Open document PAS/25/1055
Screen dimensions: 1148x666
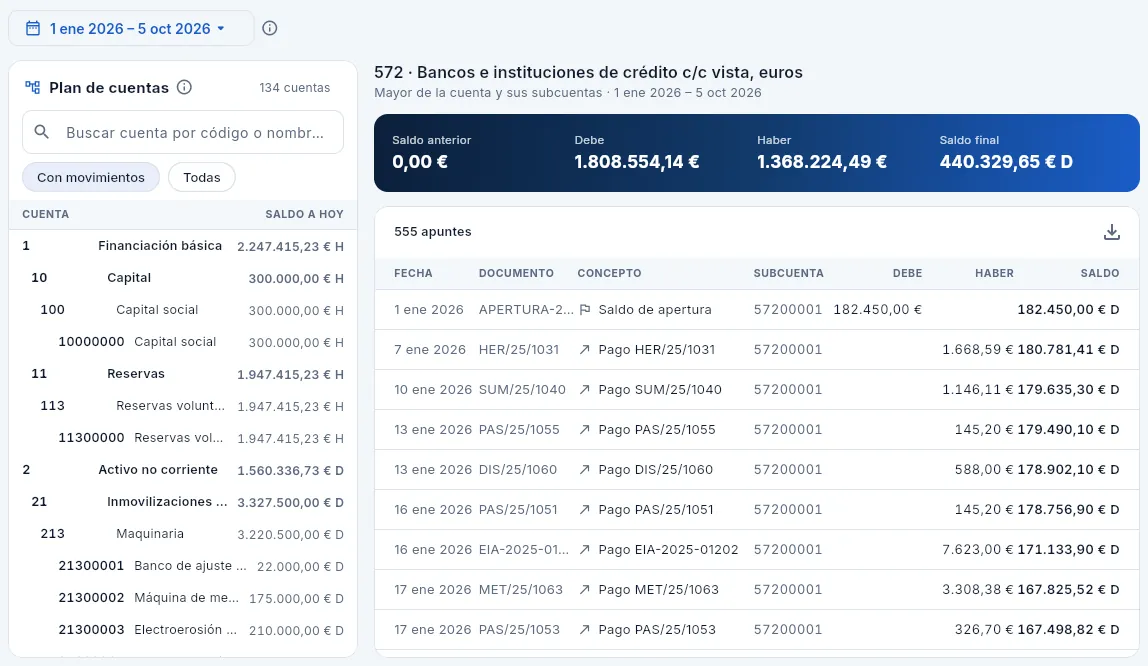coord(519,430)
